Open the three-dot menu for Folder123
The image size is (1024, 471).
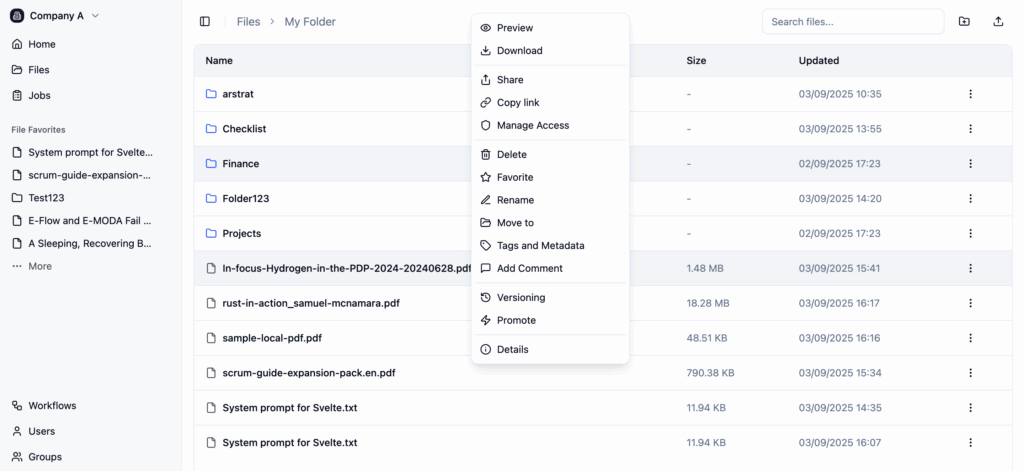(x=970, y=199)
